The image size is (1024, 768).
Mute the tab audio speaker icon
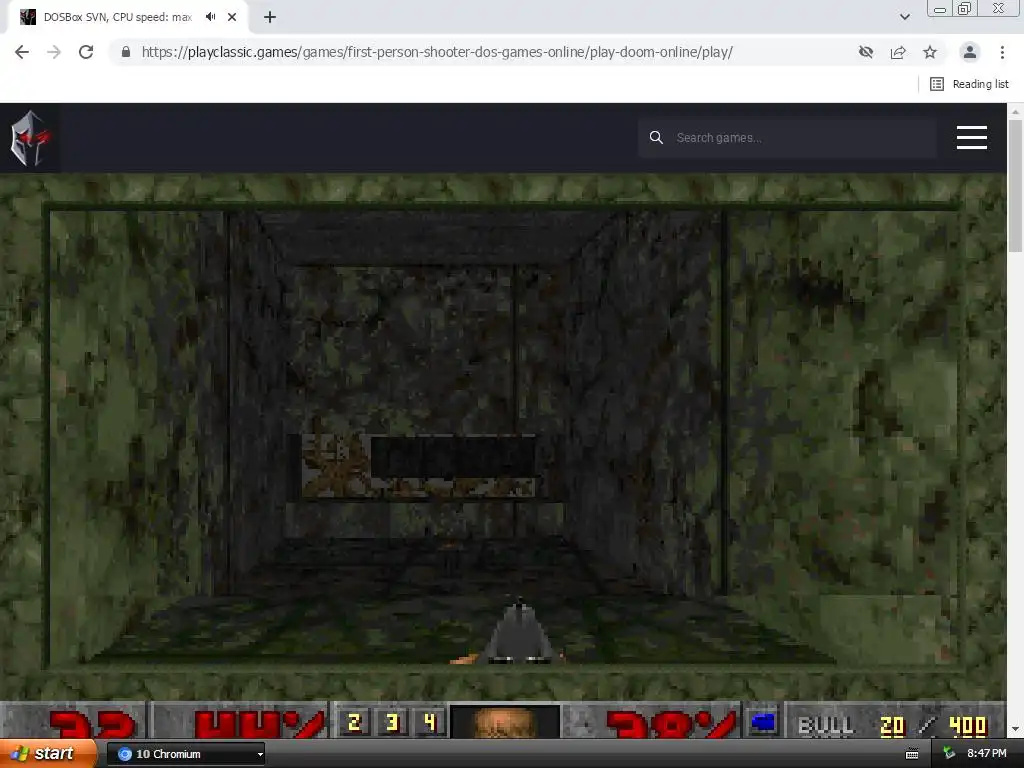click(210, 17)
